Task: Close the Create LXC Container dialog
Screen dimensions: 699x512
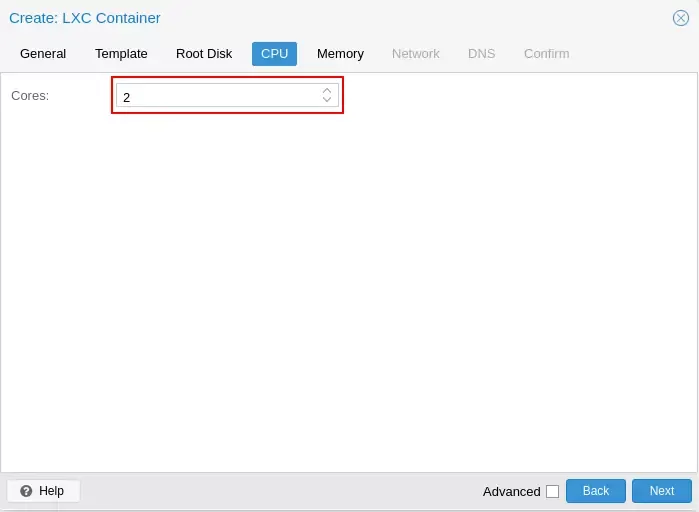Action: click(x=680, y=18)
